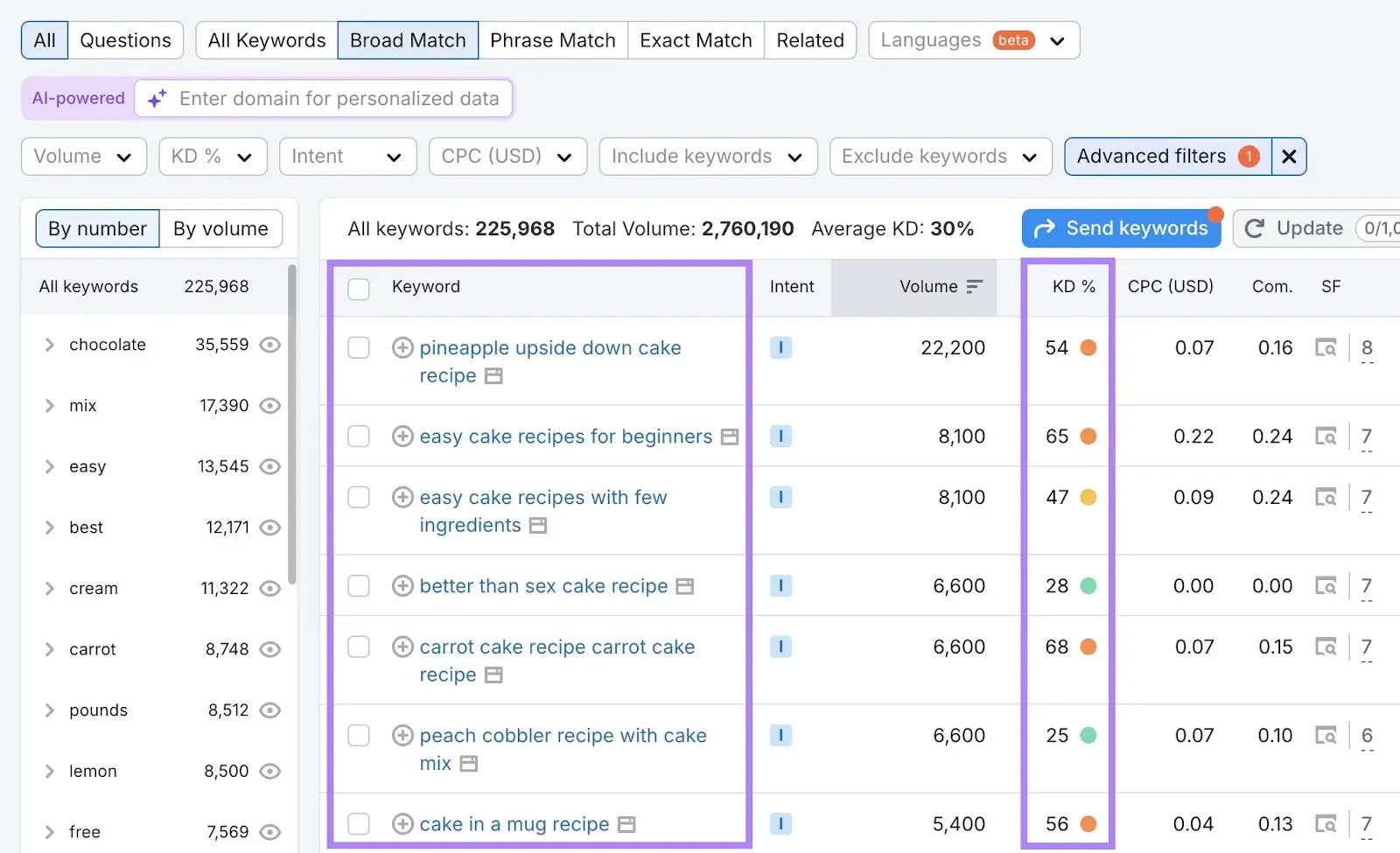The height and width of the screenshot is (853, 1400).
Task: Switch to the Phrase Match tab
Action: pos(552,40)
